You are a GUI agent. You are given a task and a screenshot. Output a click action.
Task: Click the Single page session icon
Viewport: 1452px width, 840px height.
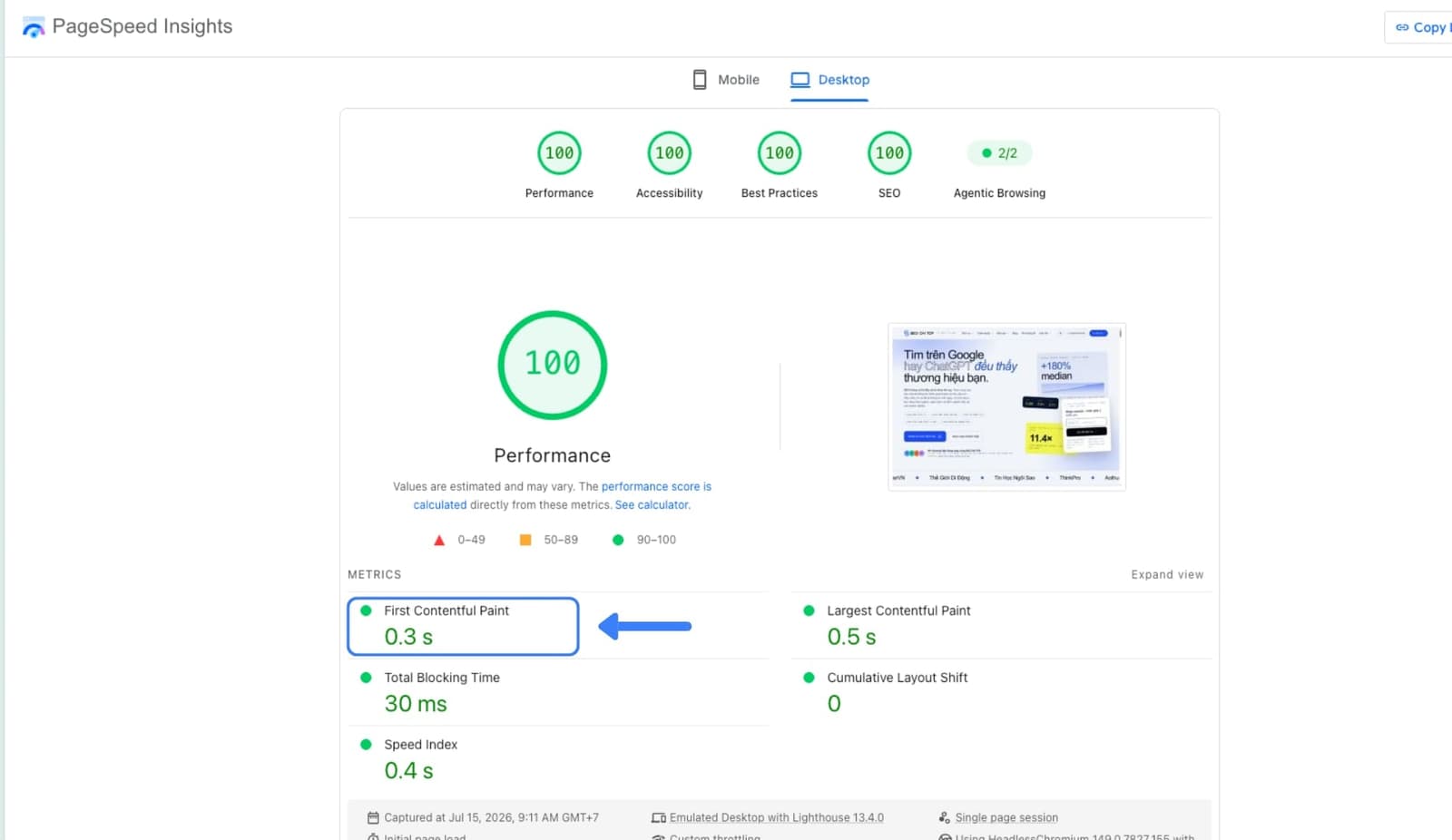pyautogui.click(x=945, y=817)
